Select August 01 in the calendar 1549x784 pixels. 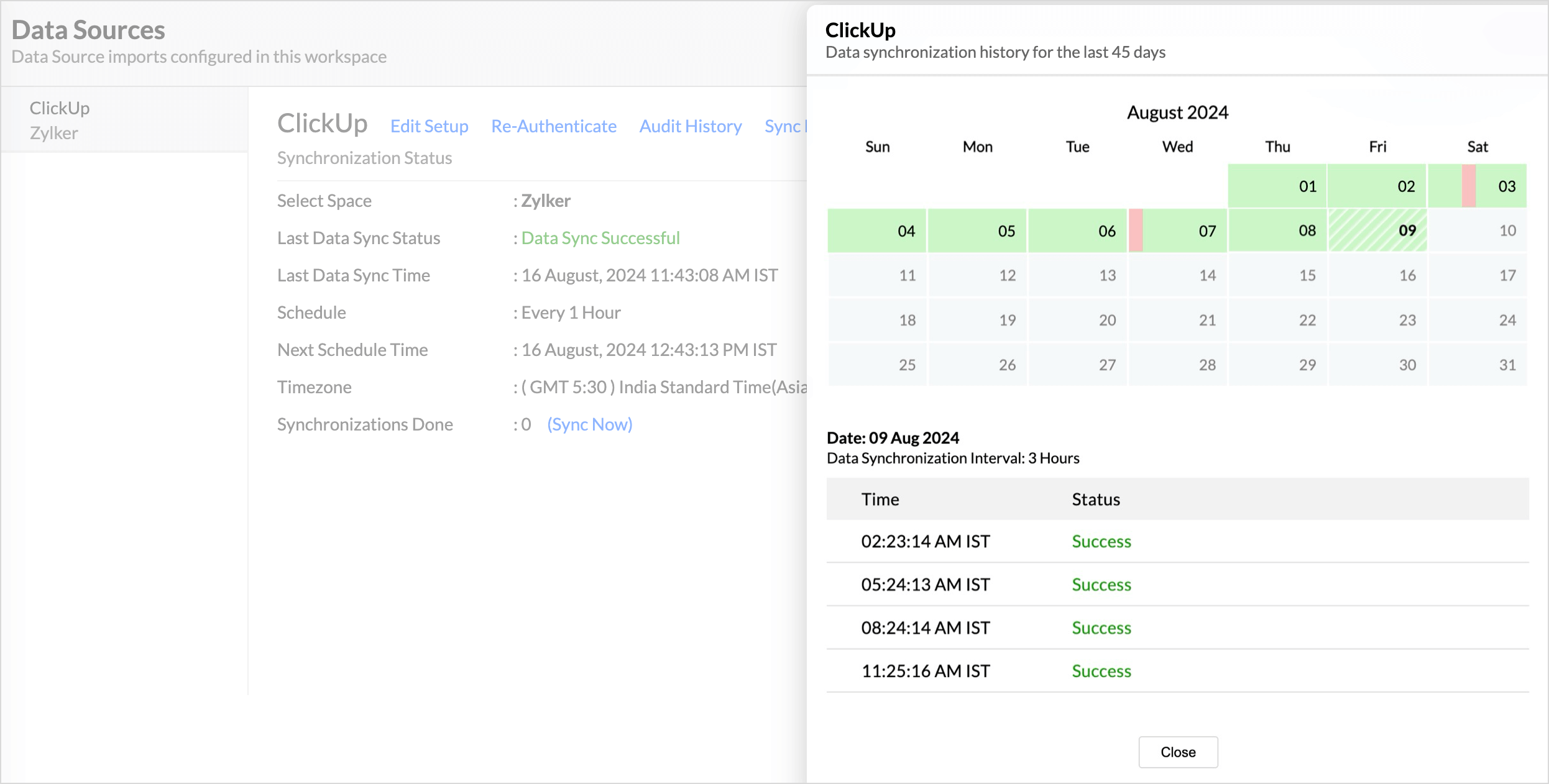pos(1277,186)
